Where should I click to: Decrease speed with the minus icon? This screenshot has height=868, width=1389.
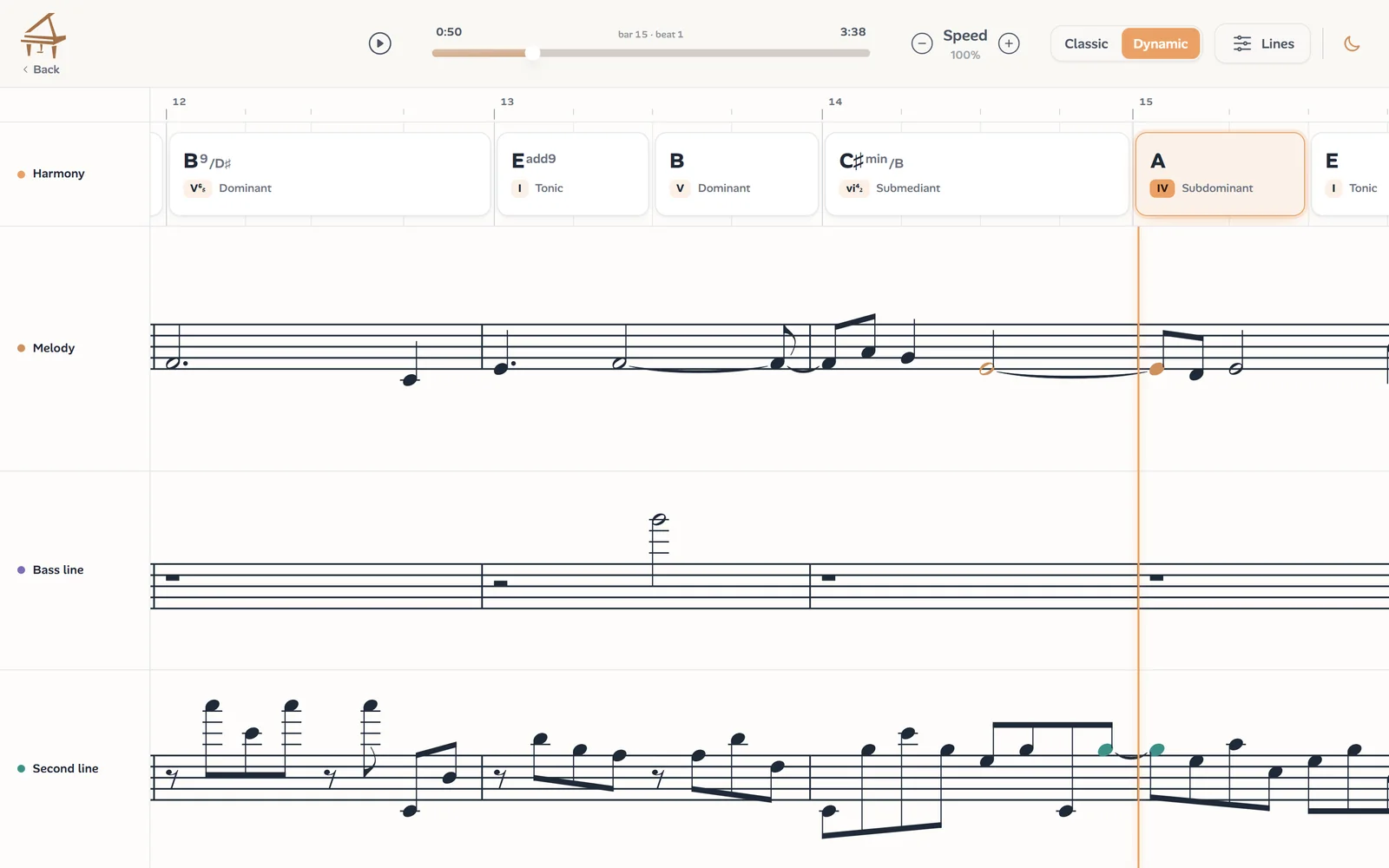pyautogui.click(x=922, y=43)
